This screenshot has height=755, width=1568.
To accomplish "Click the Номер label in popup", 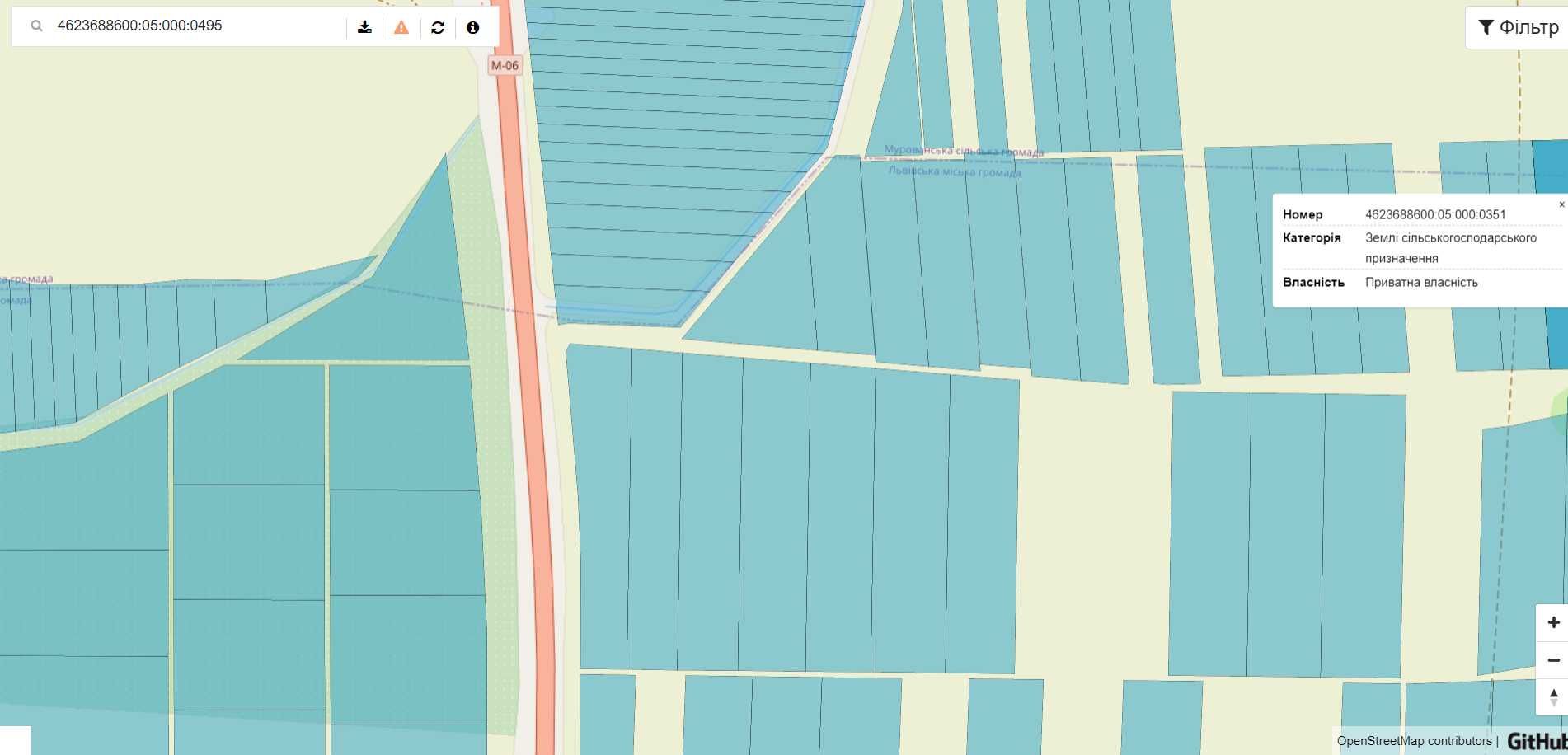I will point(1303,214).
